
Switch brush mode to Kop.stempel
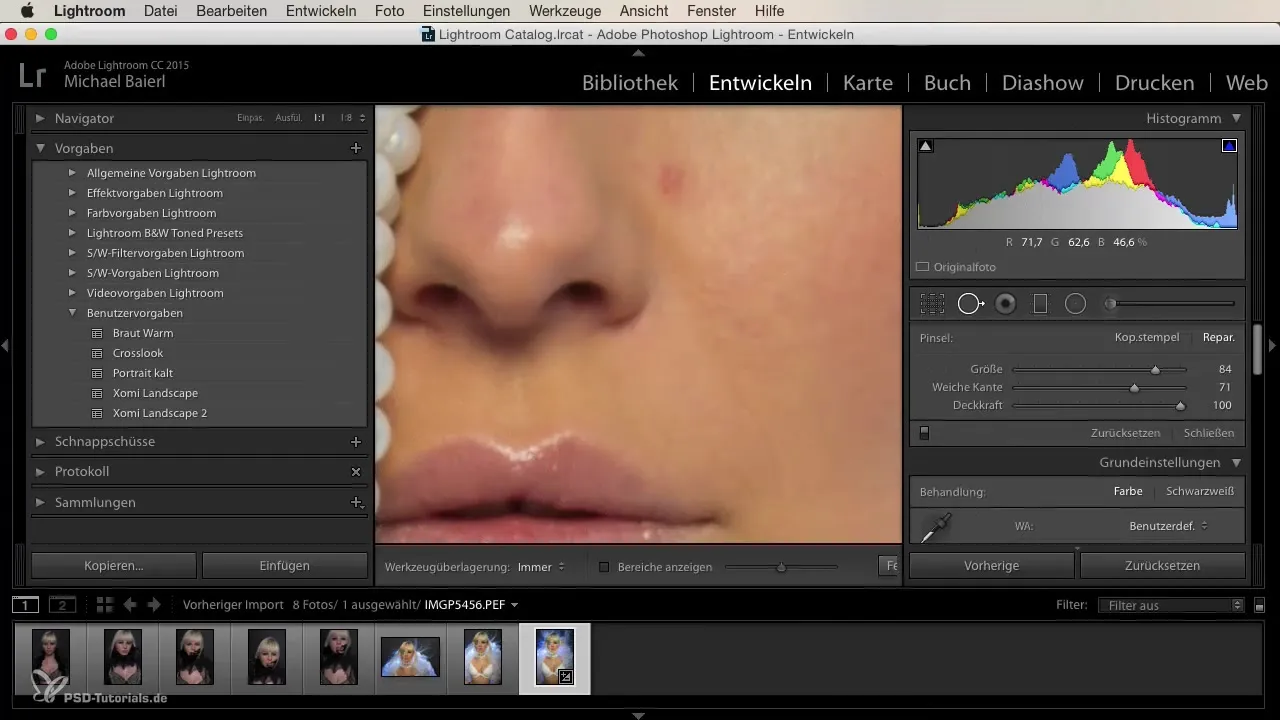coord(1146,337)
